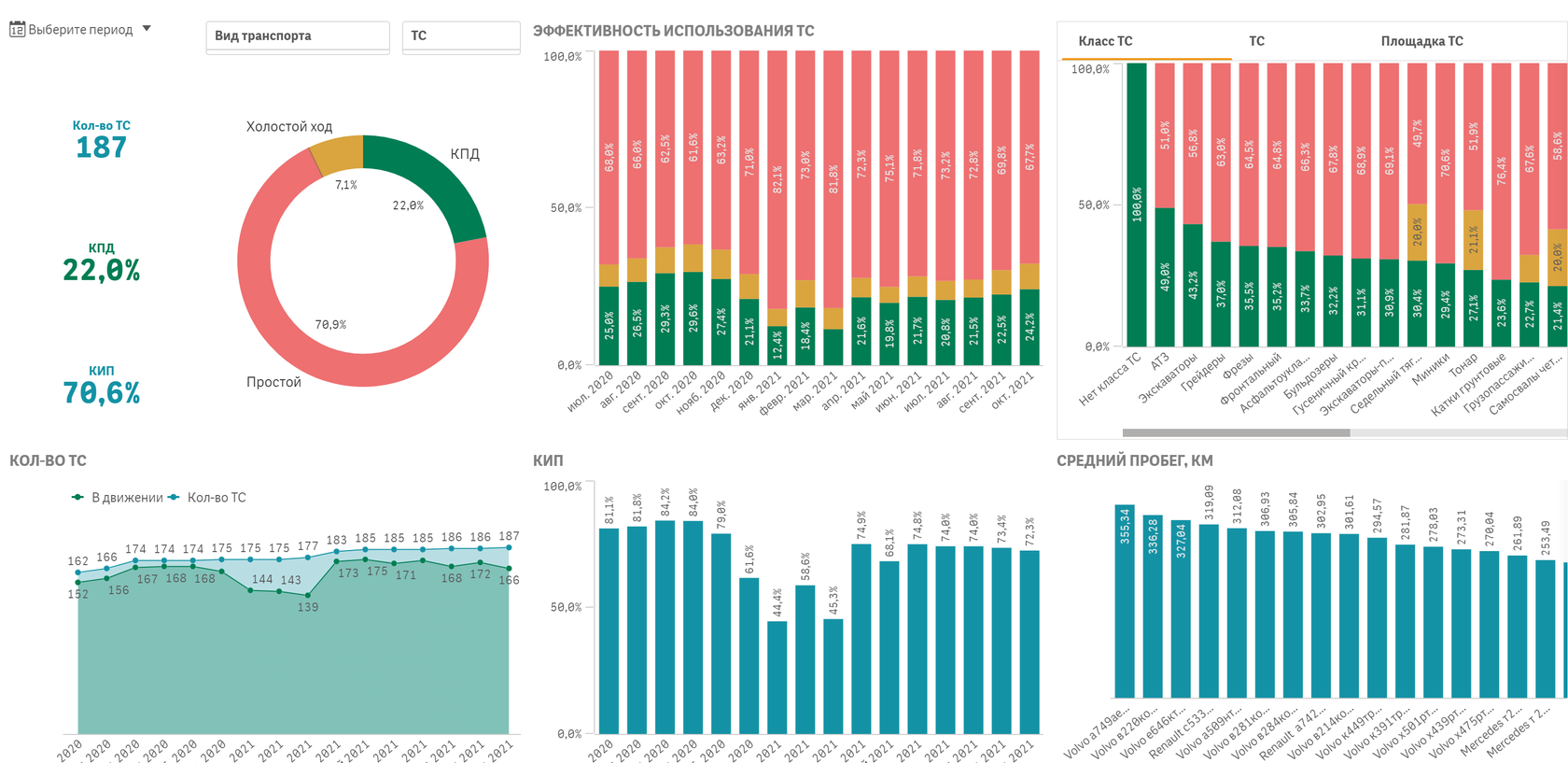Select the КИП bar labeled 44,4%
The width and height of the screenshot is (1568, 763).
[777, 678]
